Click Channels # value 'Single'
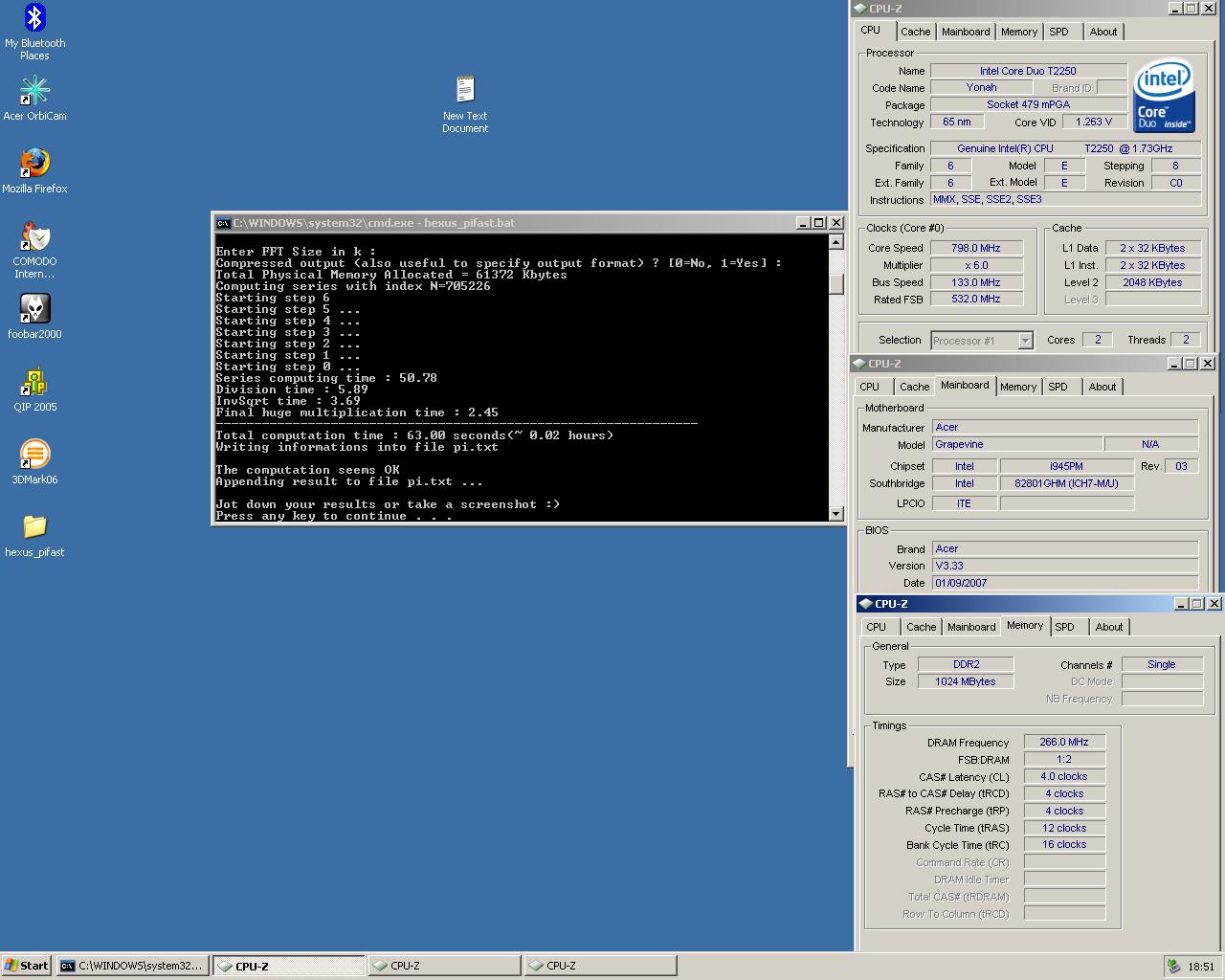This screenshot has width=1225, height=980. pos(1161,664)
